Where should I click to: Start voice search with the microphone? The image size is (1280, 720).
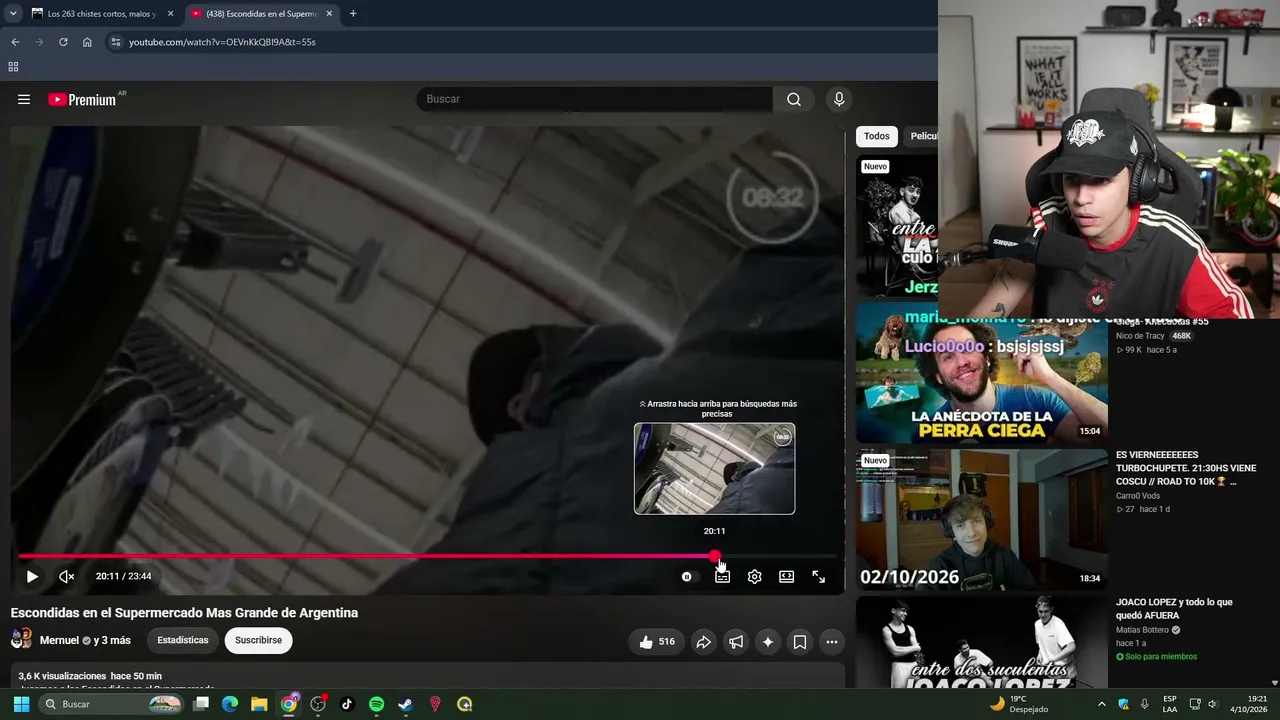pyautogui.click(x=839, y=99)
